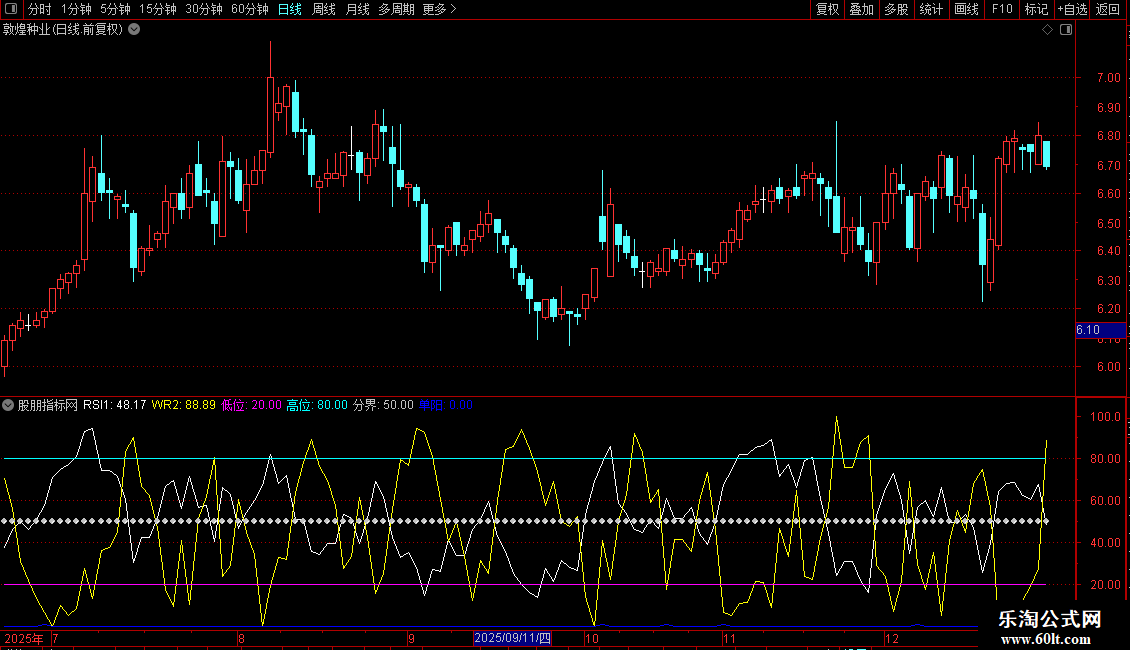Click the diamond icon above the price axis
This screenshot has height=650, width=1130.
[x=1047, y=30]
